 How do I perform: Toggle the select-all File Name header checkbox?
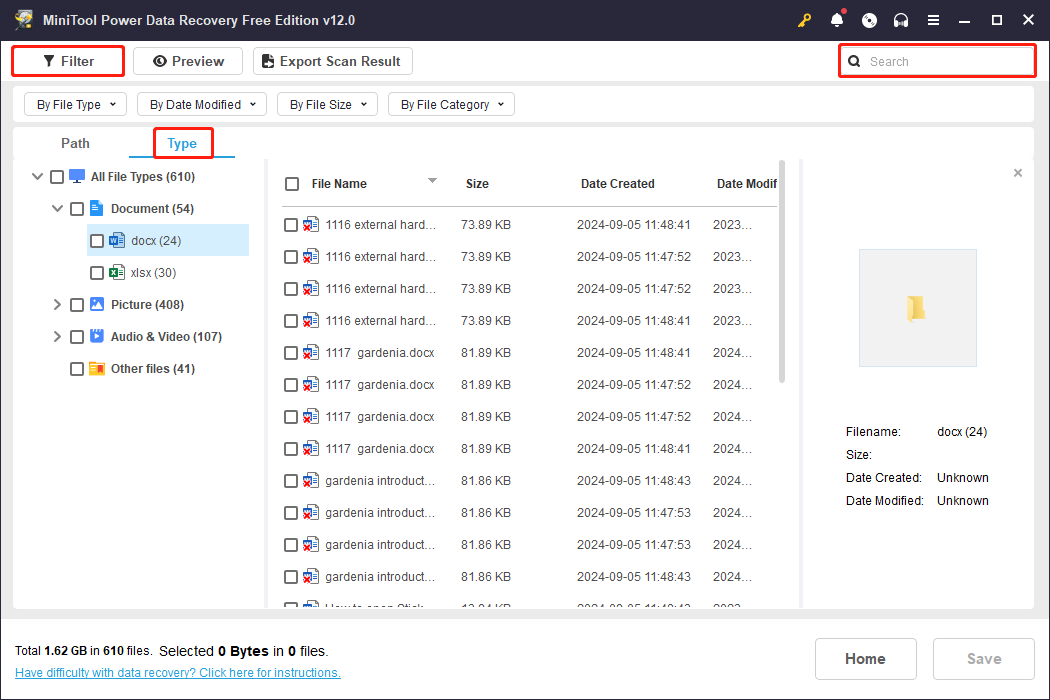pyautogui.click(x=292, y=184)
